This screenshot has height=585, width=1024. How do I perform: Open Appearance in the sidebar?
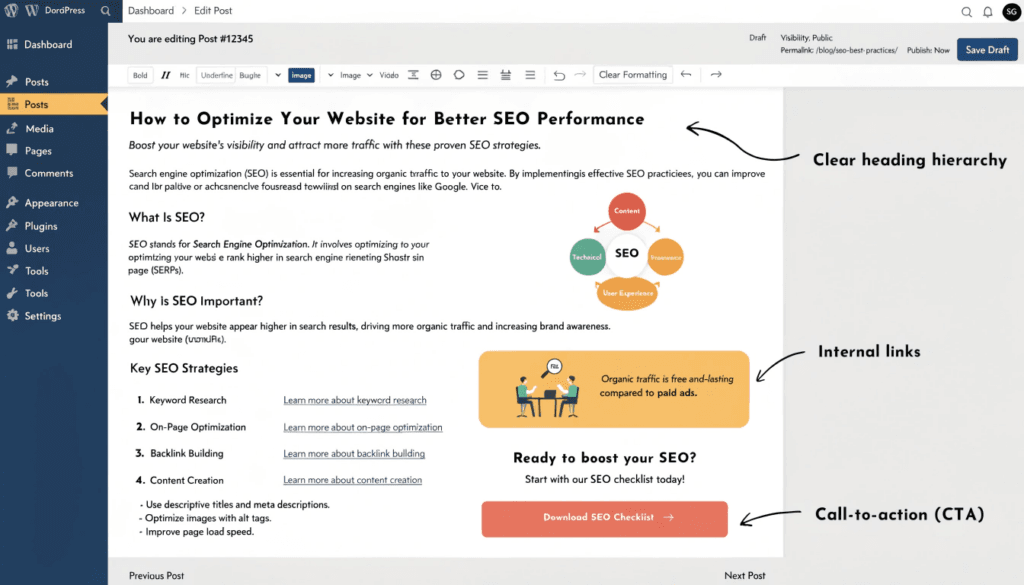click(54, 203)
